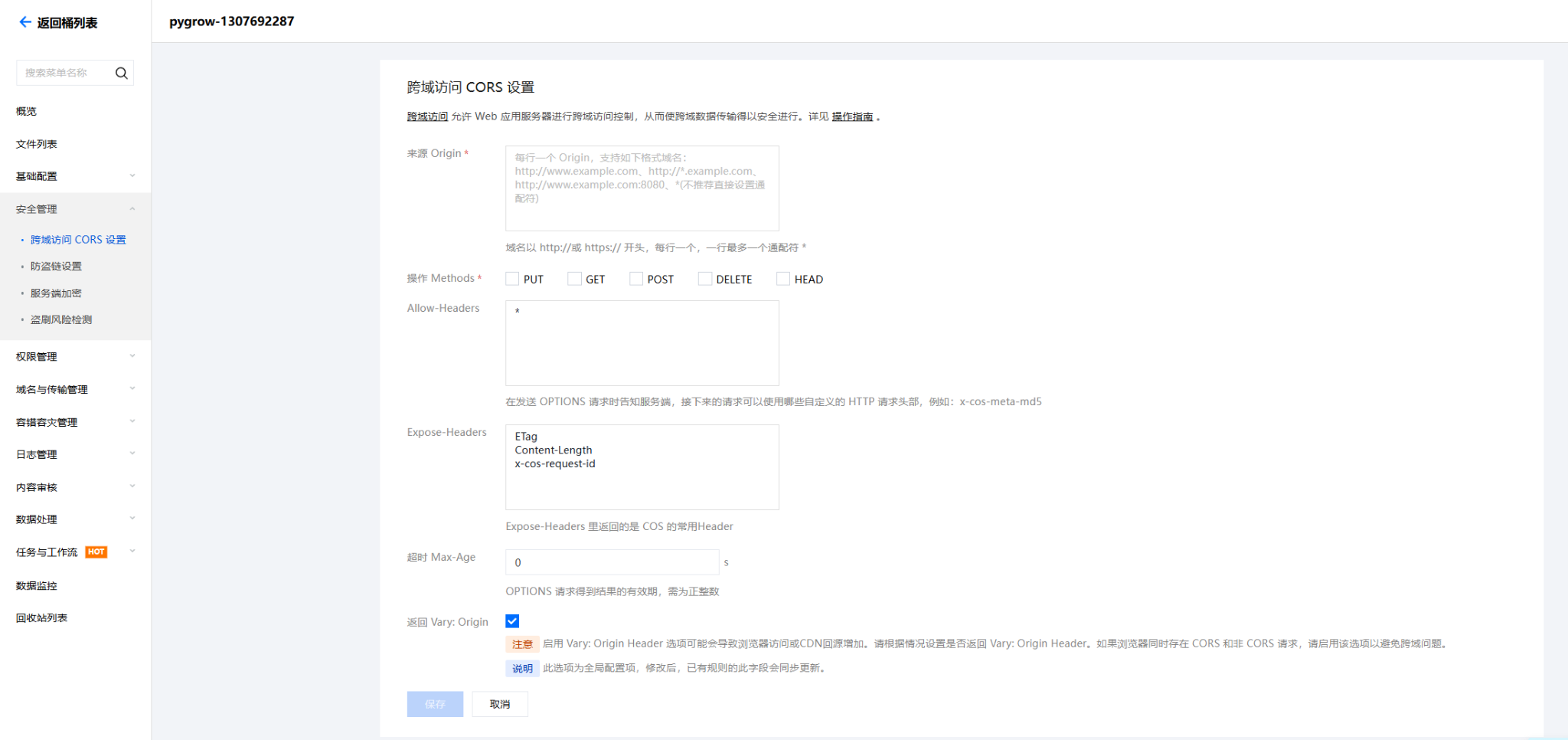1568x740 pixels.
Task: Click the back arrow to return to bucket list
Action: click(x=24, y=21)
